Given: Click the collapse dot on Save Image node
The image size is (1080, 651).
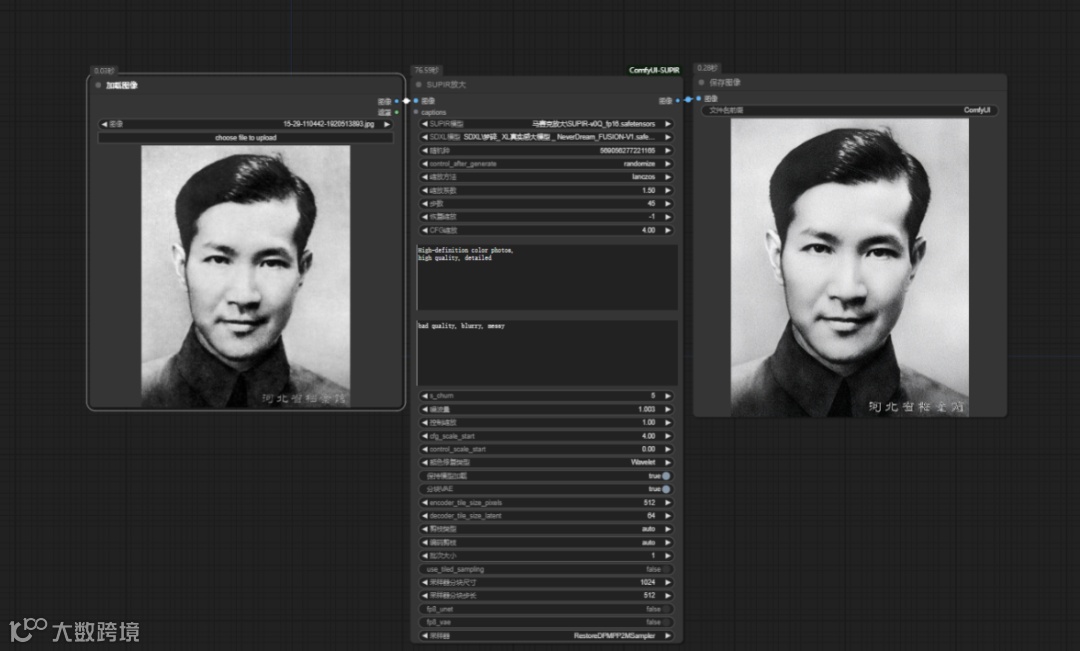Looking at the screenshot, I should (x=702, y=82).
